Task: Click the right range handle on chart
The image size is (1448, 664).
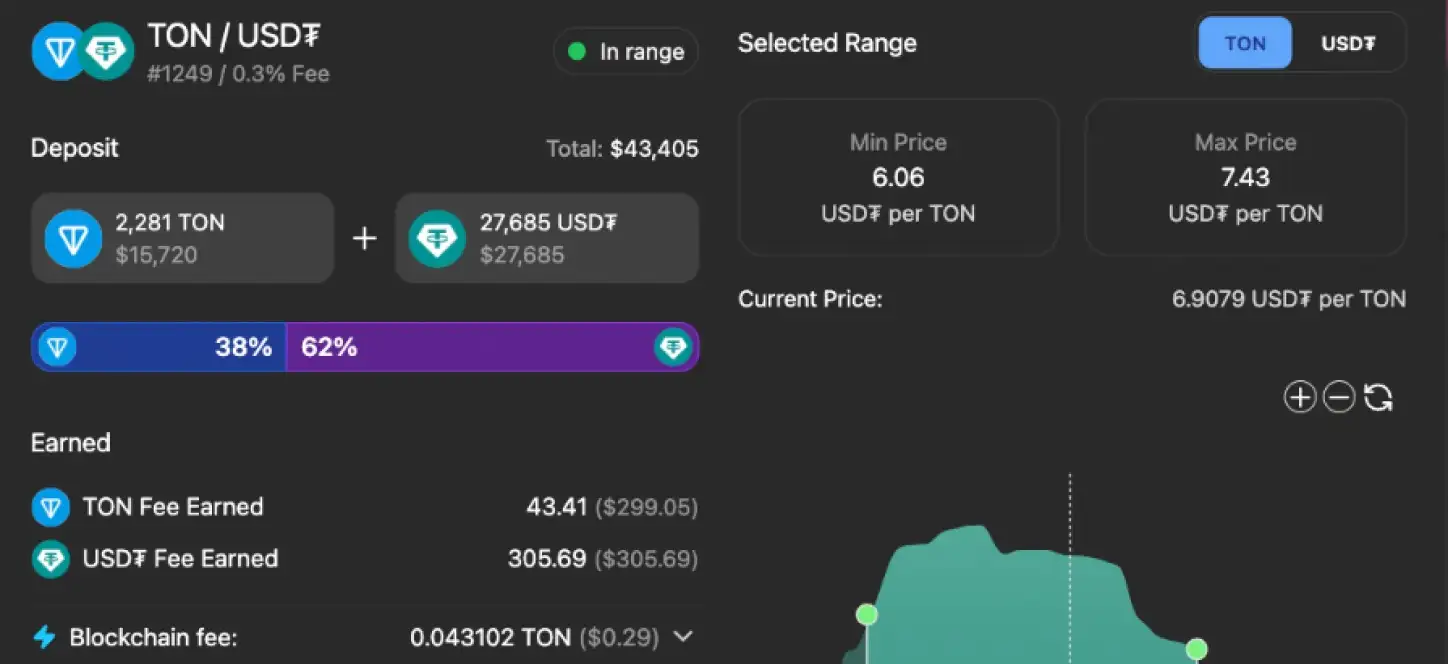Action: [1196, 649]
